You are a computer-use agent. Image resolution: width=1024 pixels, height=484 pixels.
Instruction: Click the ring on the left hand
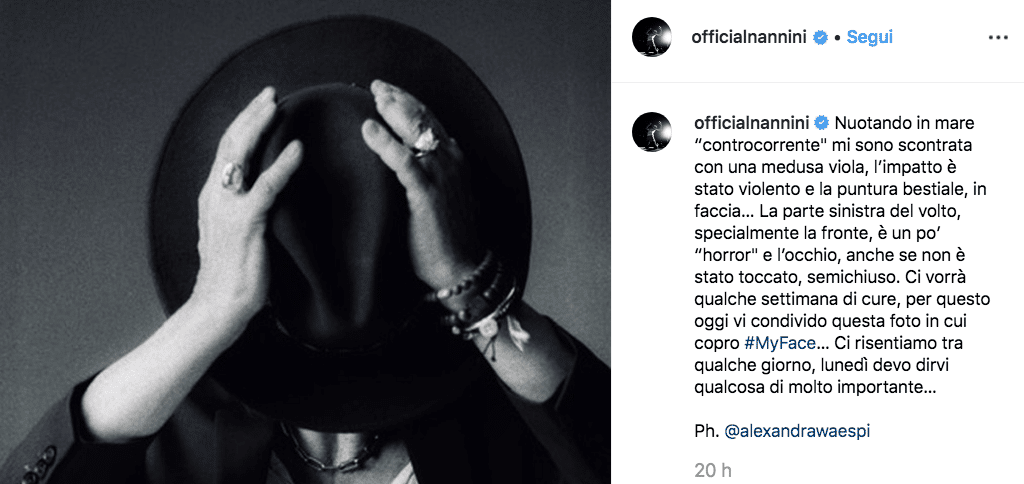[232, 176]
